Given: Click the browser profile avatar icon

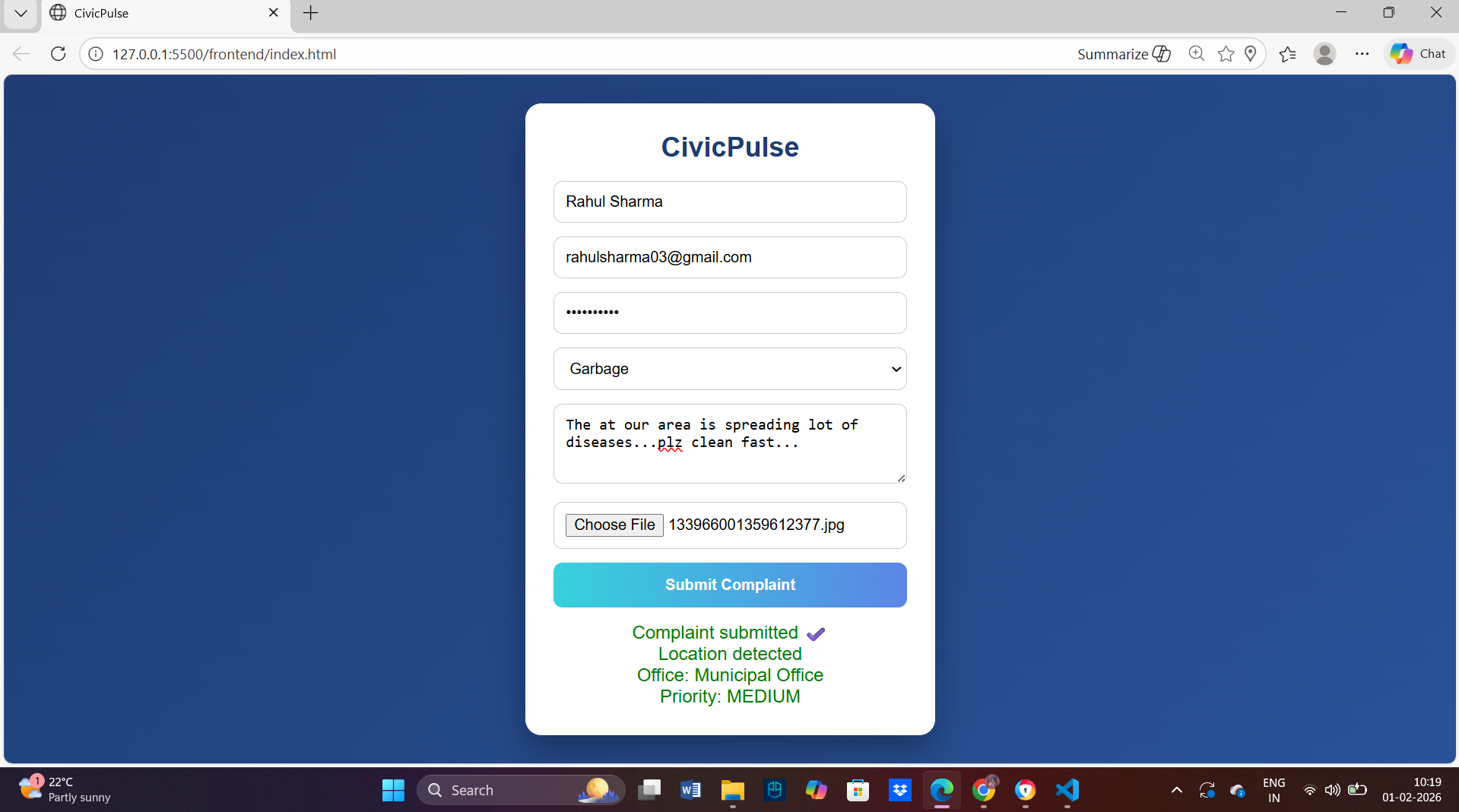Looking at the screenshot, I should [1324, 53].
